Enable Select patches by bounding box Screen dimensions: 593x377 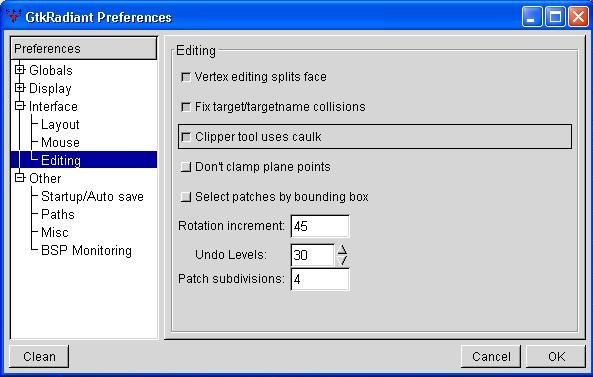pyautogui.click(x=186, y=197)
